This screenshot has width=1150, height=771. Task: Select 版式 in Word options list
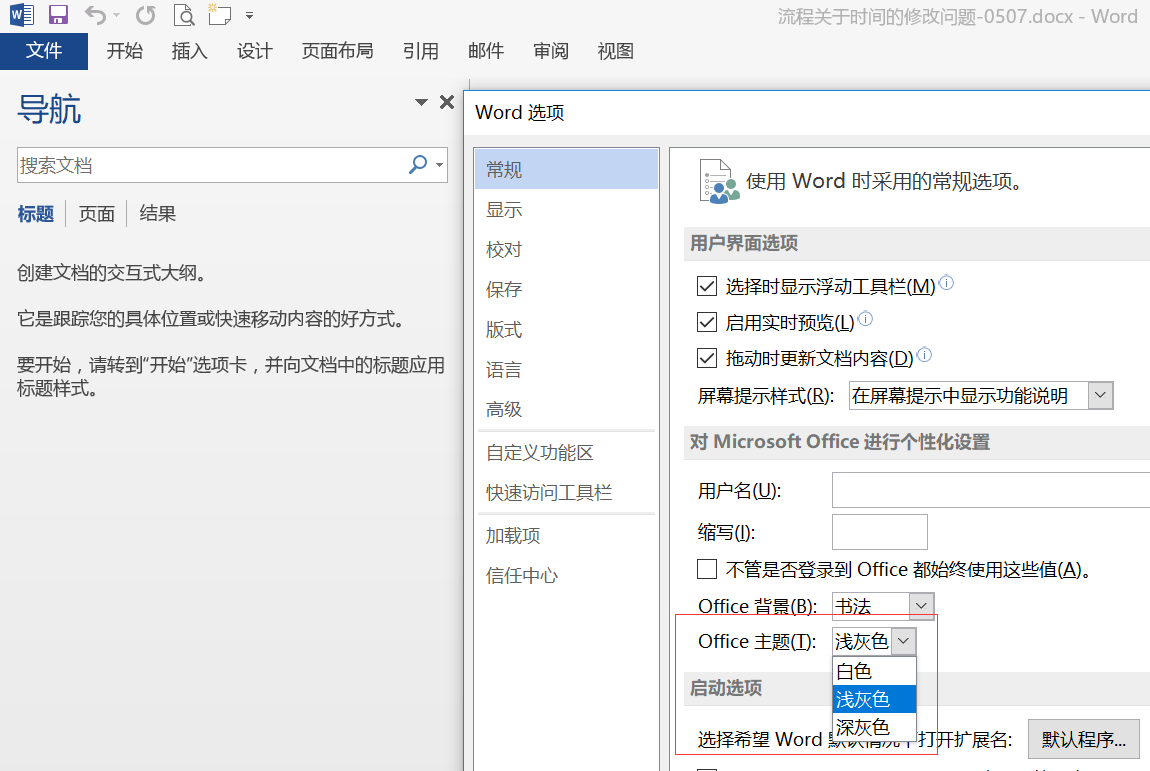(x=566, y=329)
